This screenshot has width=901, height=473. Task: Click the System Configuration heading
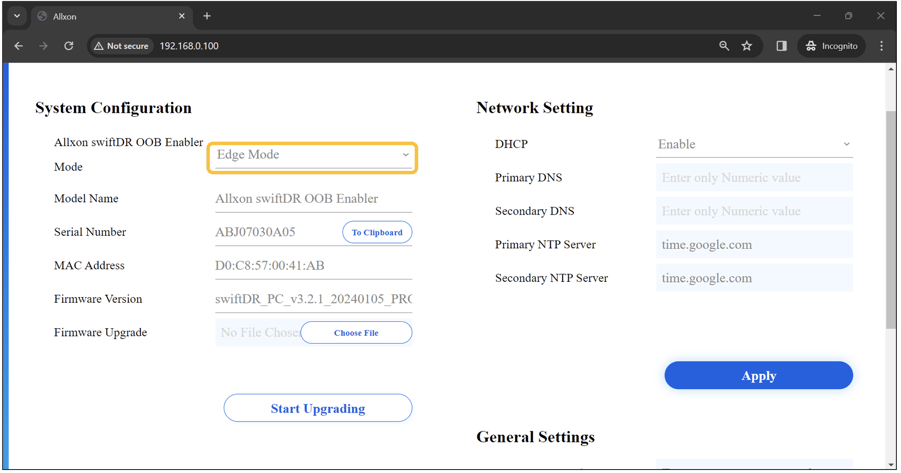113,108
